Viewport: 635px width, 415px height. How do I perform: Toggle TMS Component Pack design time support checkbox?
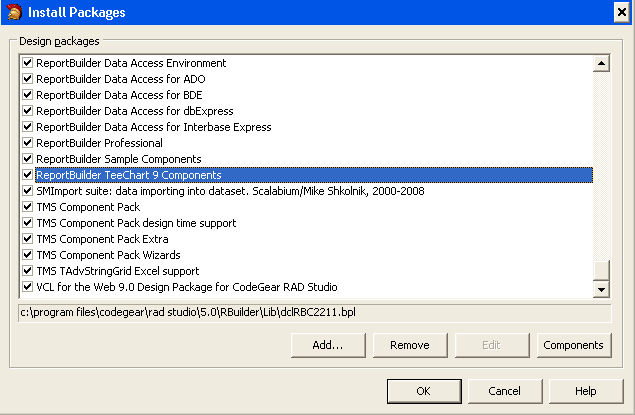point(28,223)
